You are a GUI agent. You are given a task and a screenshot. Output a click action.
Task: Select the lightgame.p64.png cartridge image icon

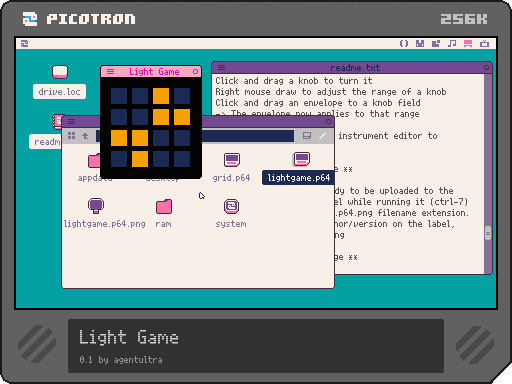(x=96, y=206)
